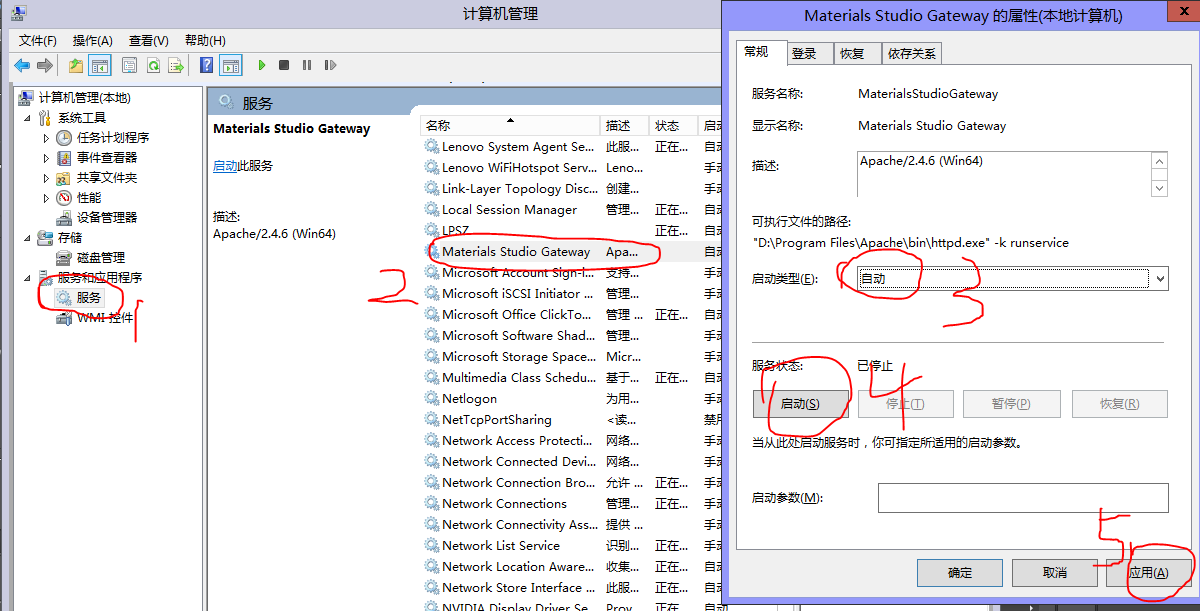Expand the 共享文件夹 tree node arrow

pos(46,177)
